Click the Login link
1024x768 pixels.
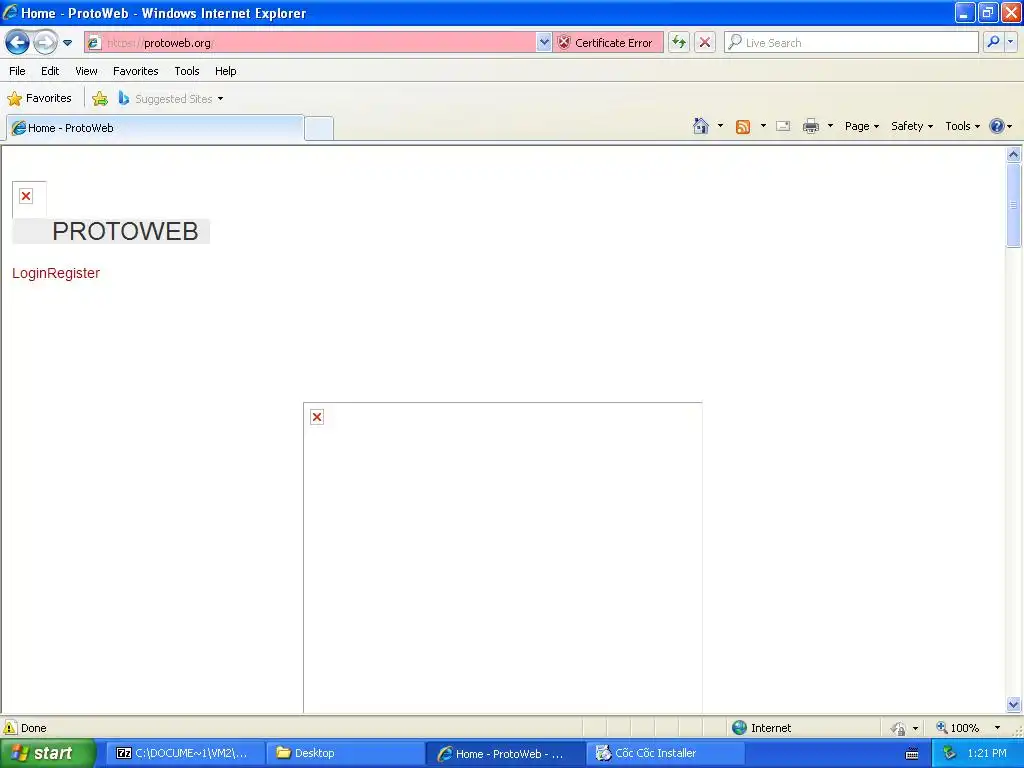click(29, 273)
